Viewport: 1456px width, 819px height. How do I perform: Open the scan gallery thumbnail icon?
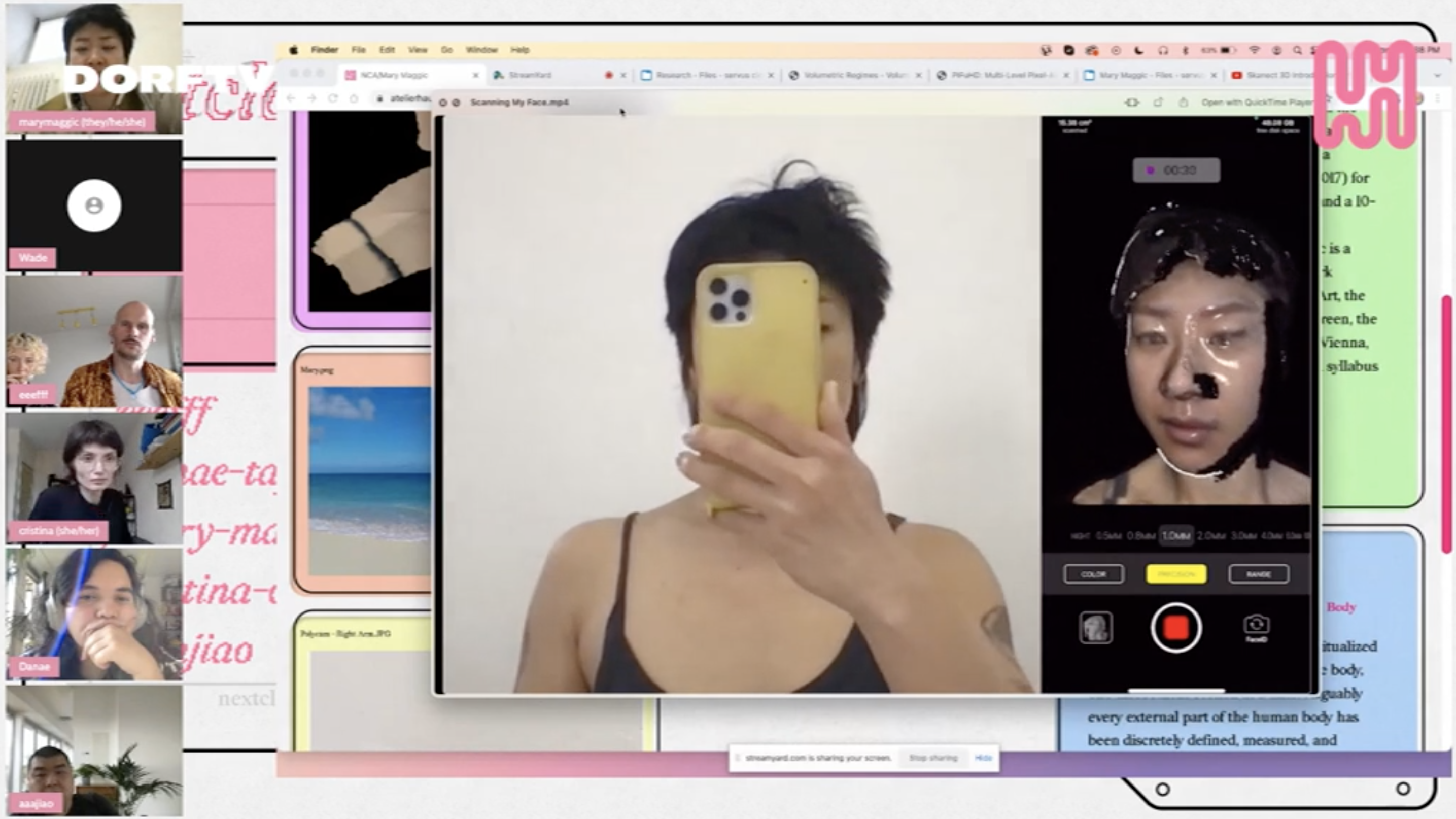click(x=1095, y=627)
